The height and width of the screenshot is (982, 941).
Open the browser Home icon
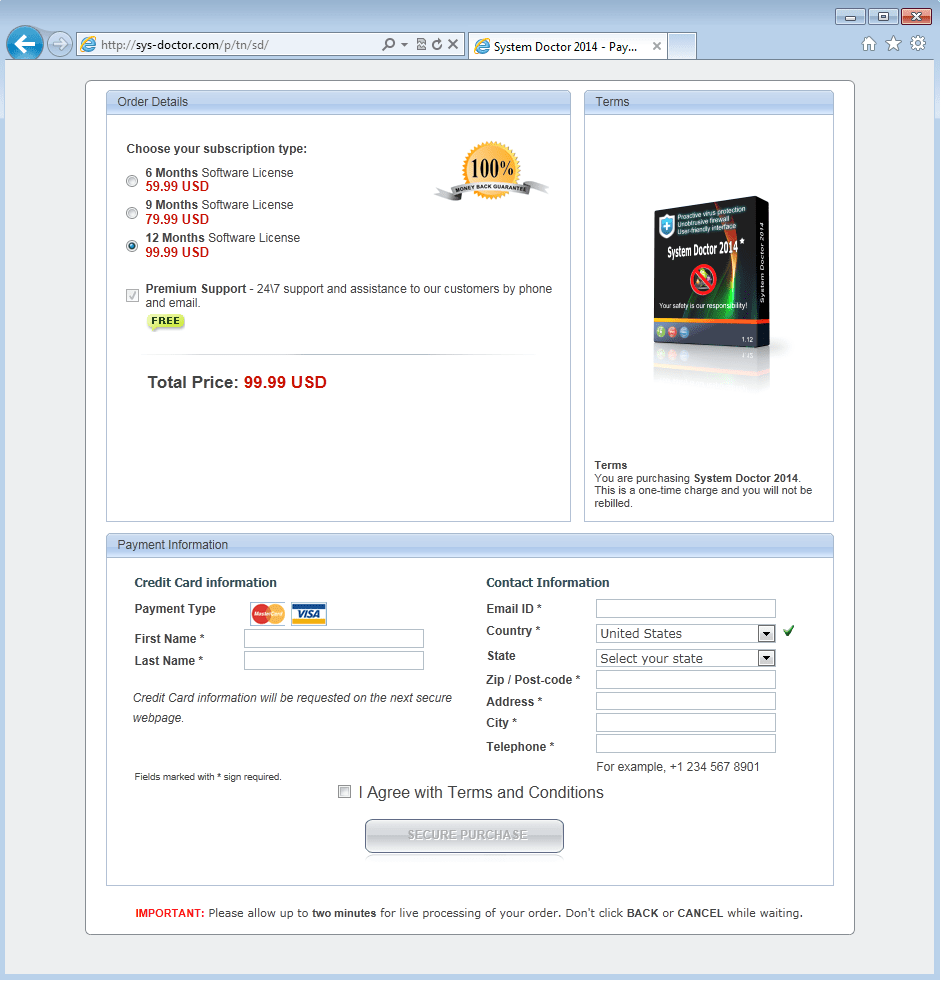pos(868,44)
